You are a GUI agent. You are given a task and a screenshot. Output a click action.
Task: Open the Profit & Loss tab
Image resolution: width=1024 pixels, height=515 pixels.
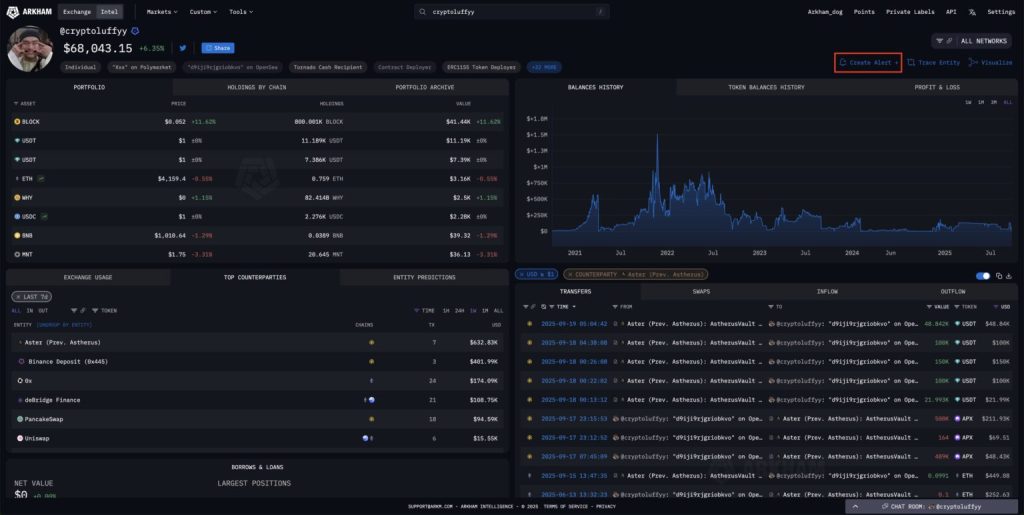(x=936, y=87)
